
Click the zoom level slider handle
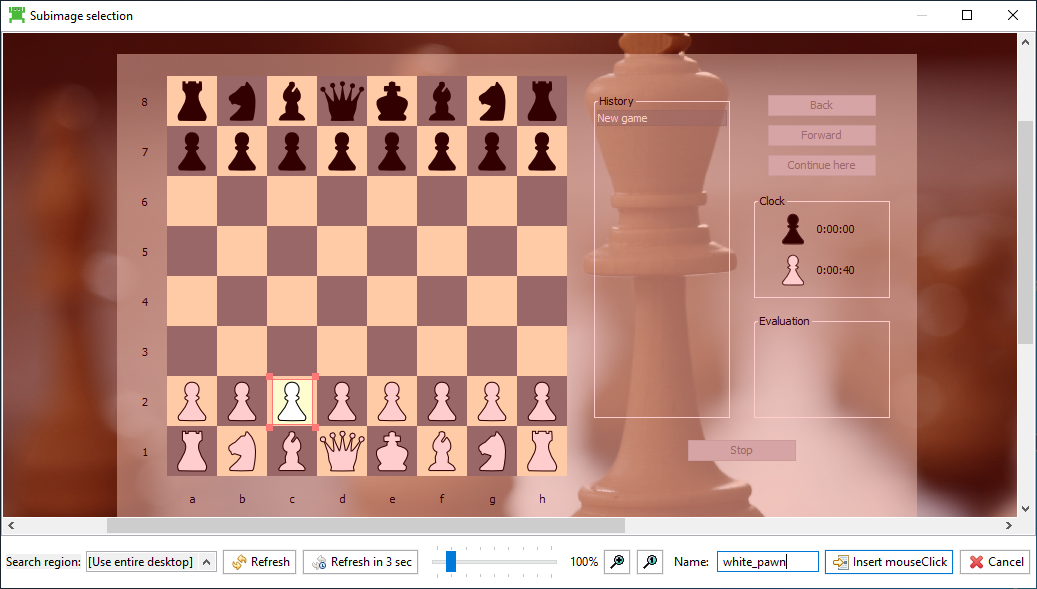point(451,562)
